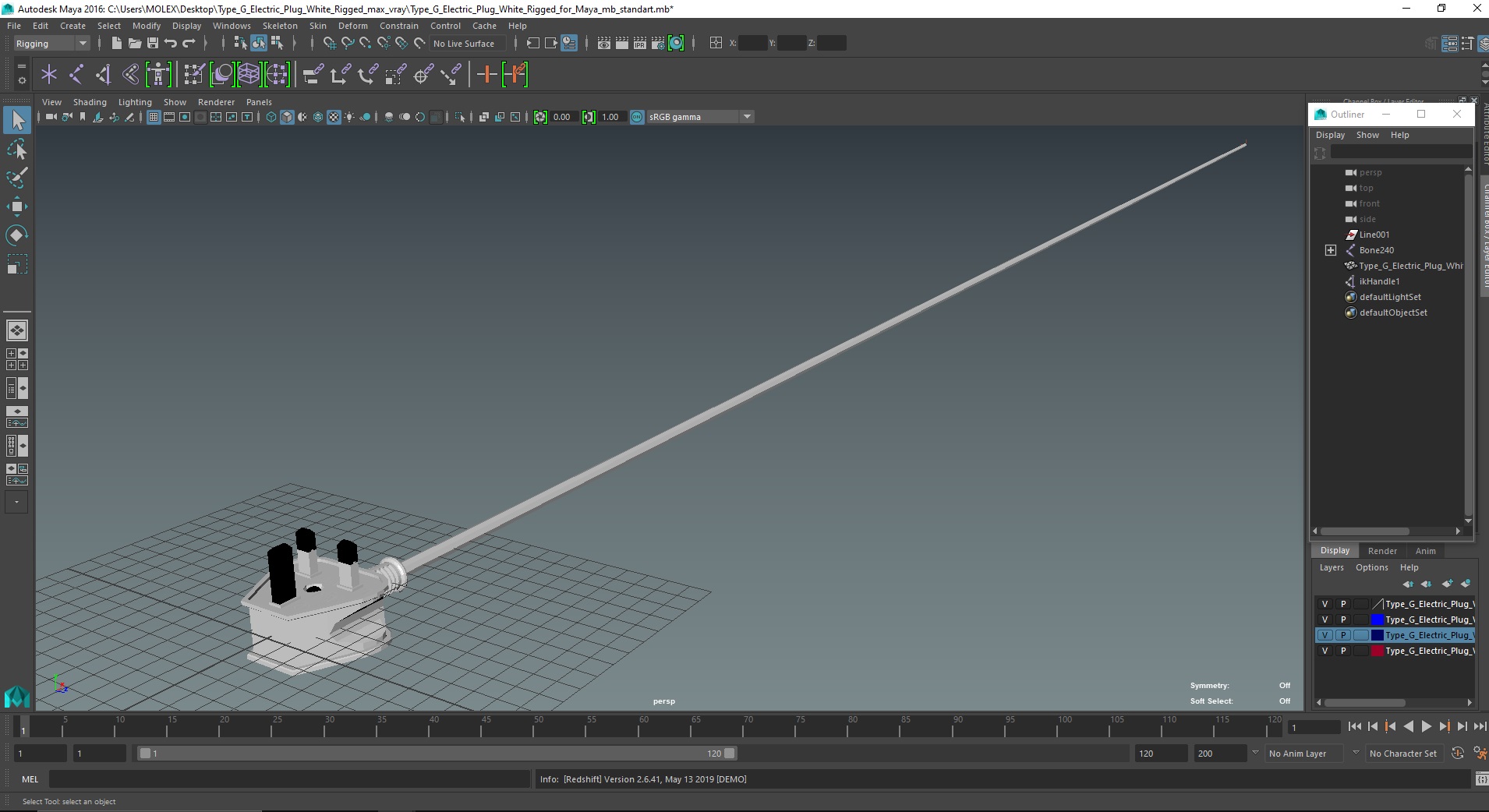Toggle use all lights icon in viewport
The image size is (1489, 812).
point(349,117)
